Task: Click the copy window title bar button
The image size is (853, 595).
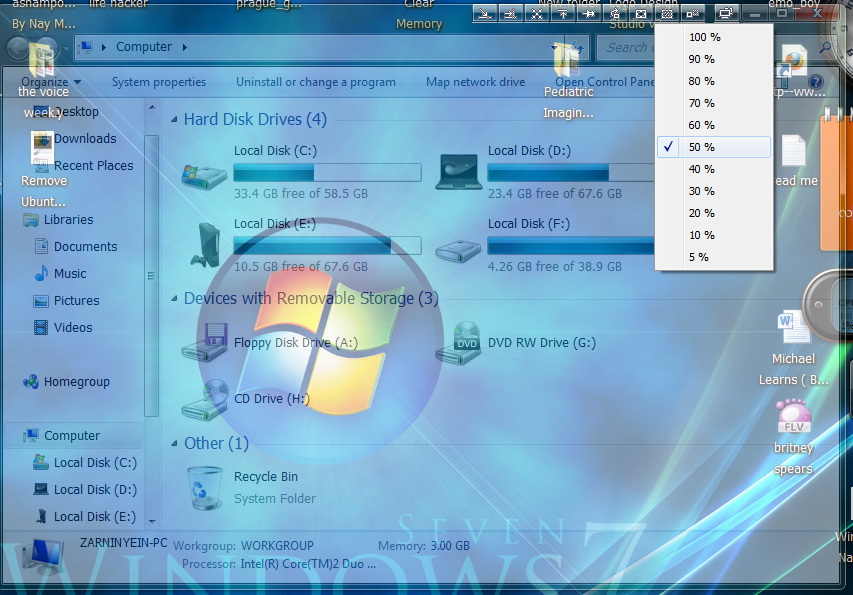Action: click(x=615, y=13)
